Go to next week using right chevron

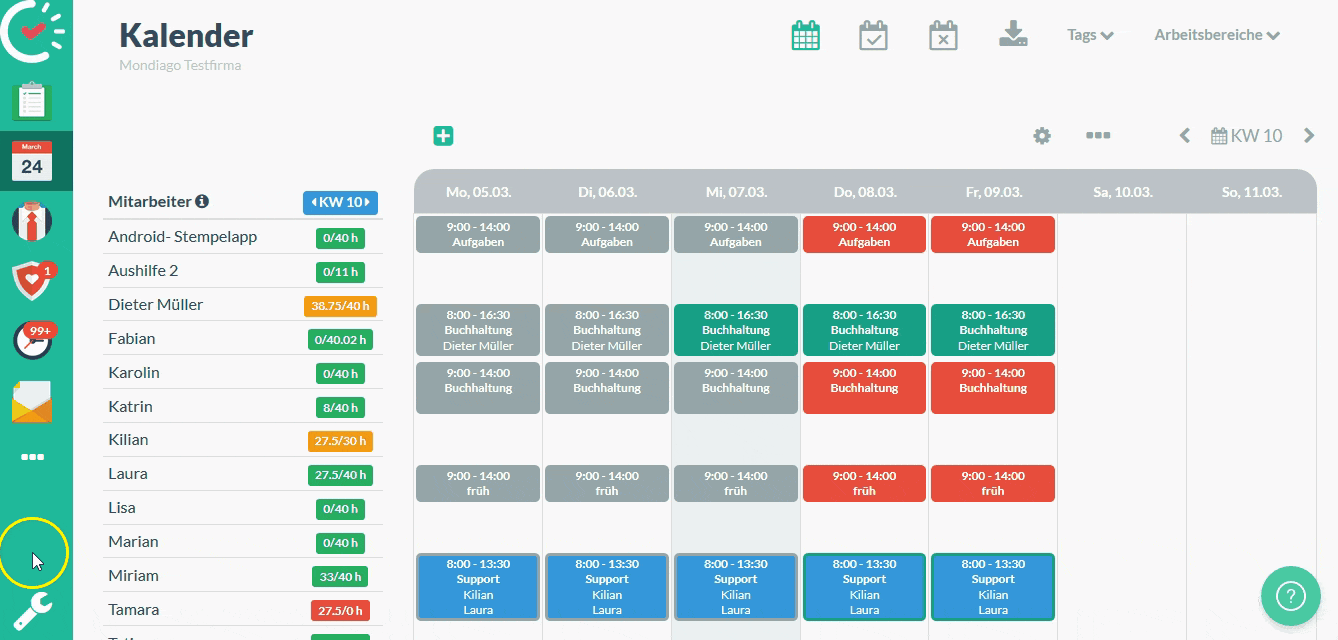(x=1308, y=136)
